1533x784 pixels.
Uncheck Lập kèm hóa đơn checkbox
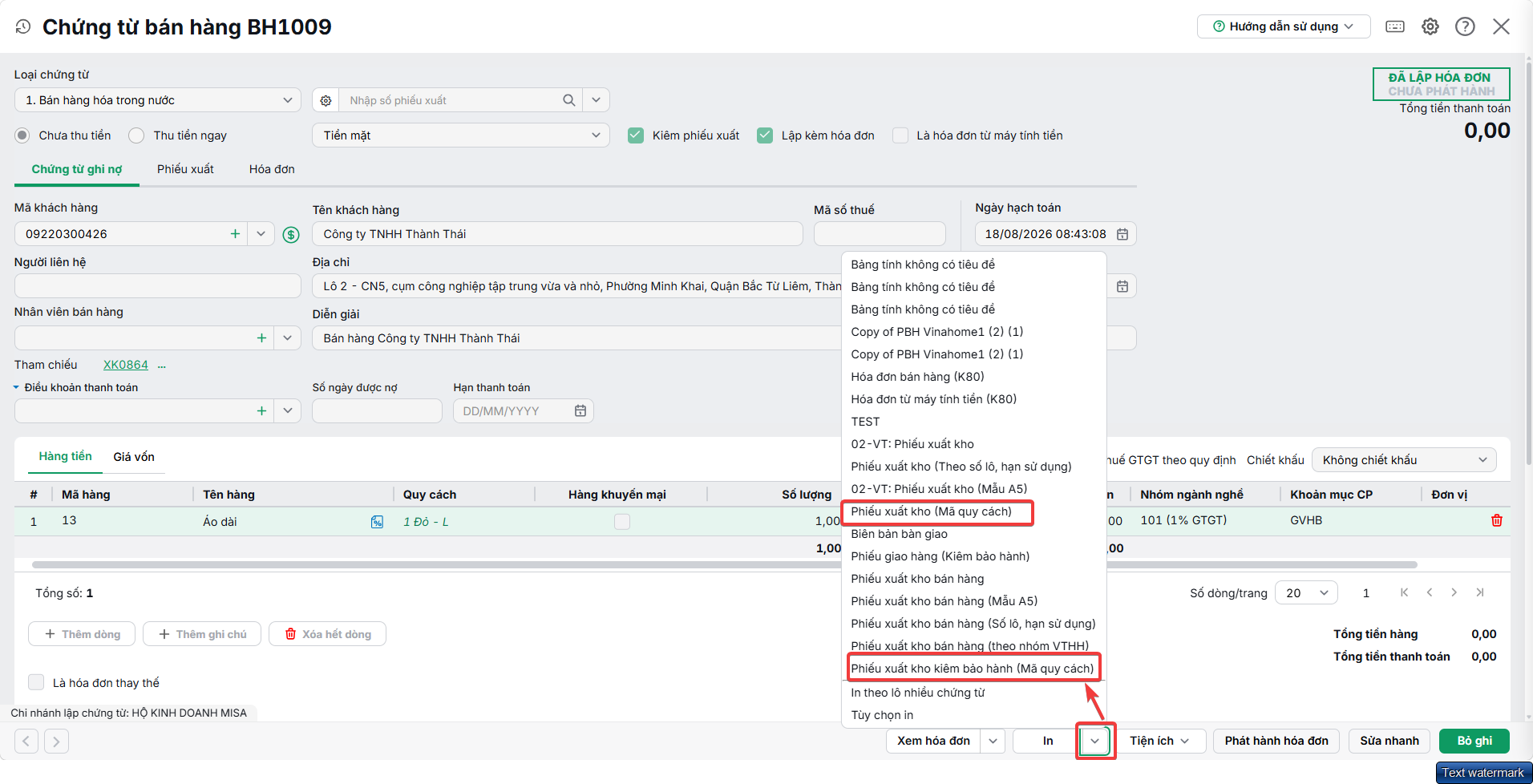765,135
